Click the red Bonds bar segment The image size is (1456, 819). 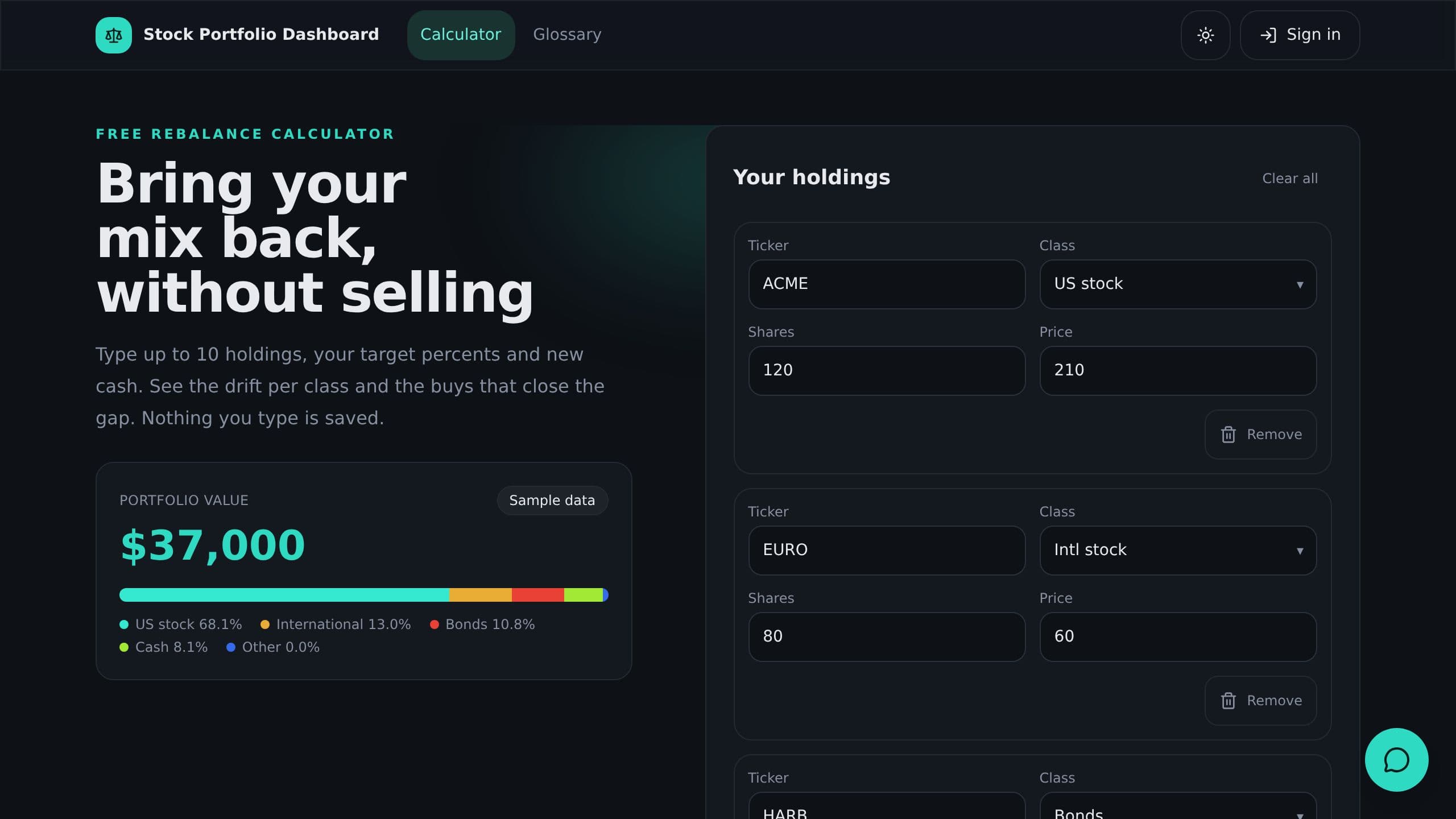click(538, 595)
